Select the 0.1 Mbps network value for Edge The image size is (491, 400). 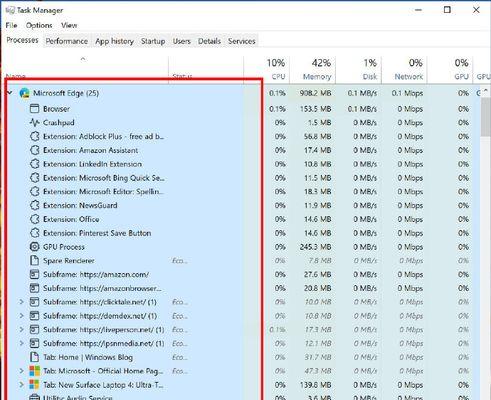point(407,93)
